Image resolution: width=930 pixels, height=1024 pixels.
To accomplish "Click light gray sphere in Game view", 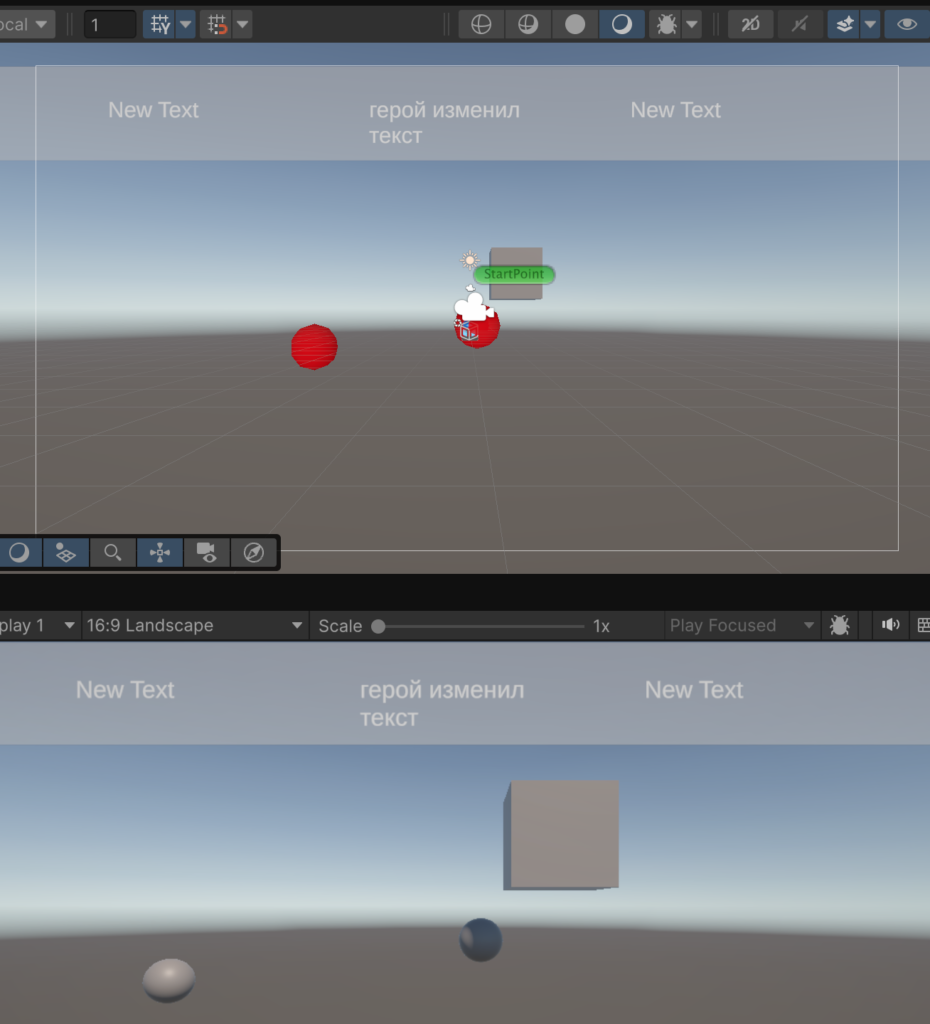I will click(x=169, y=980).
